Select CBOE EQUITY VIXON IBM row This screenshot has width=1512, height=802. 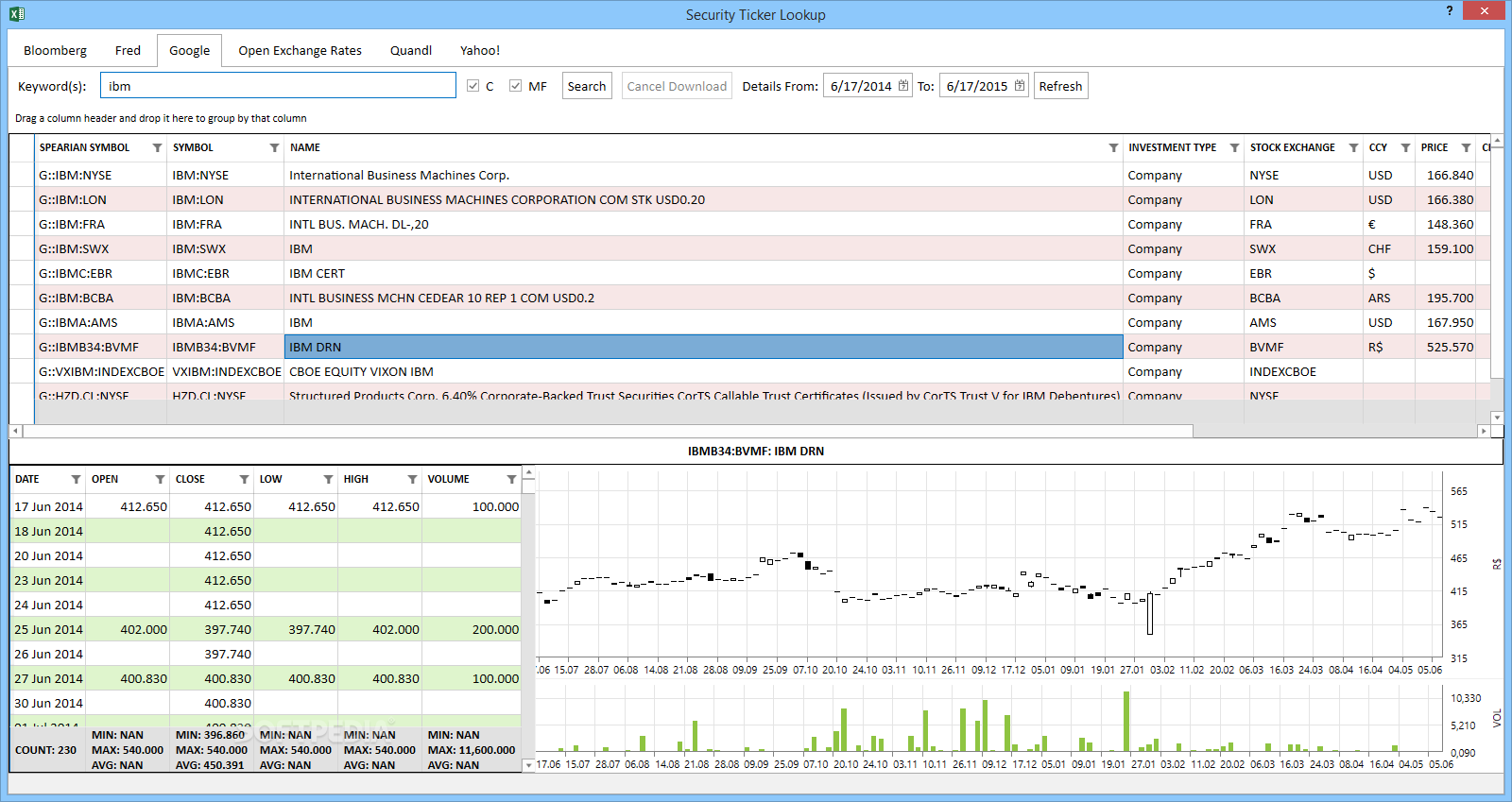[x=749, y=371]
